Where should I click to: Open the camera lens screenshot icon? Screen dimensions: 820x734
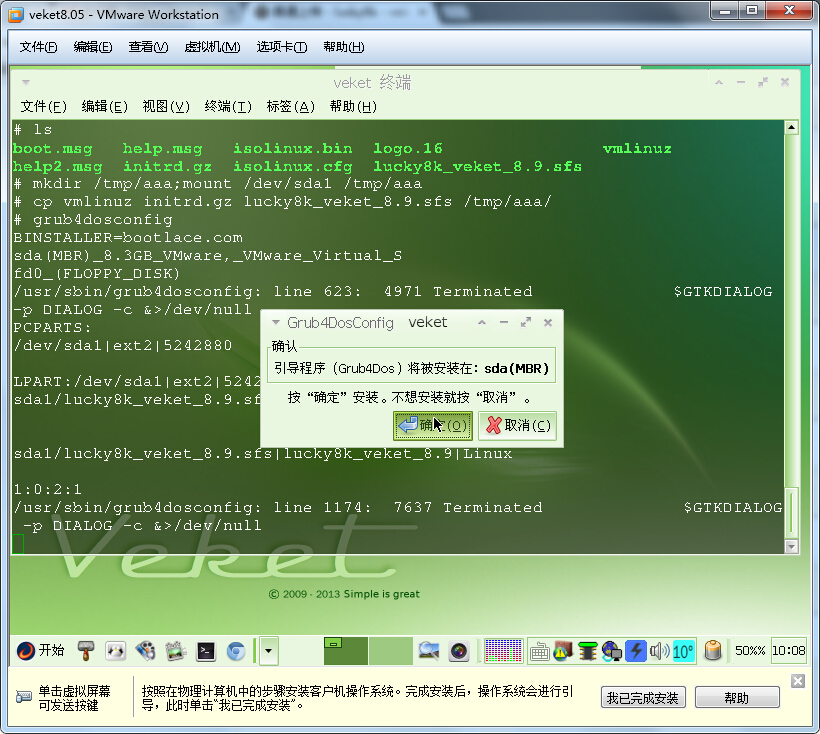(x=459, y=651)
